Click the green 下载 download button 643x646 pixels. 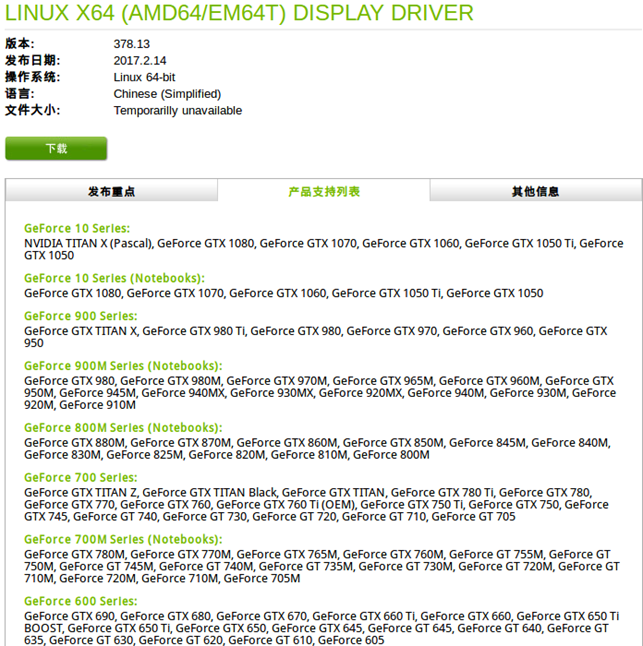pos(56,148)
